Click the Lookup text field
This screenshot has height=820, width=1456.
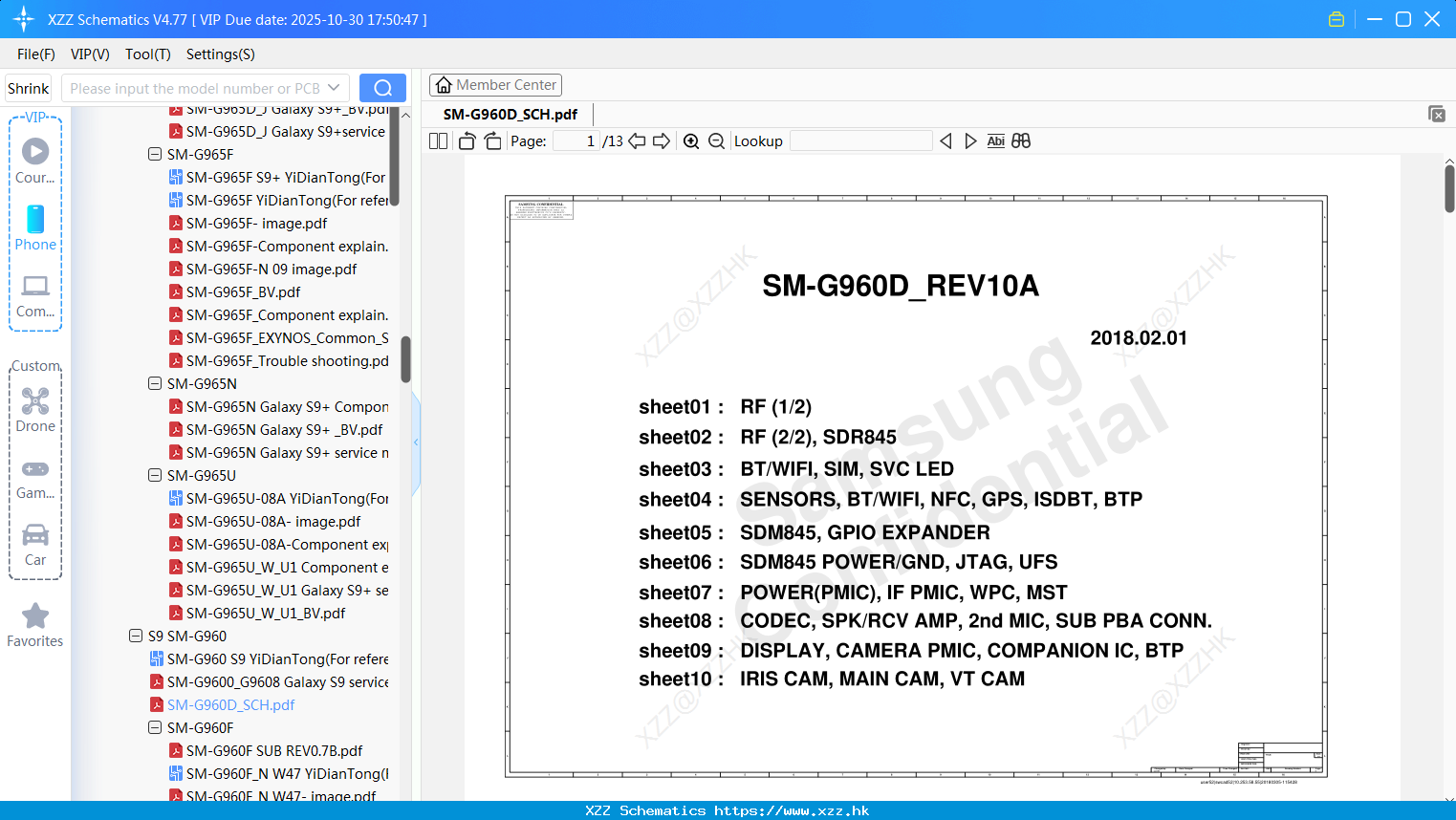860,141
